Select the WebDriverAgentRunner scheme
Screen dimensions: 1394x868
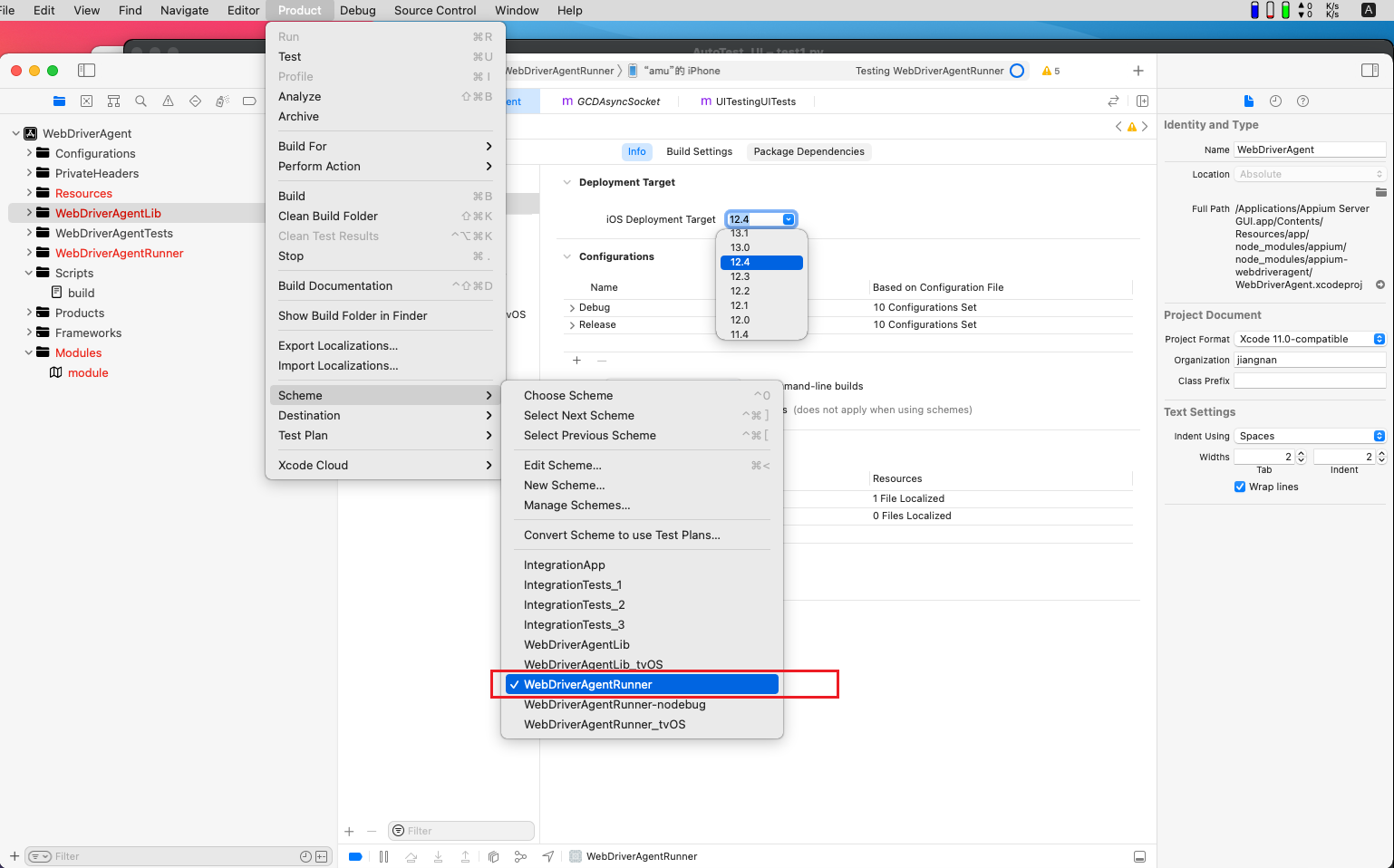(642, 684)
